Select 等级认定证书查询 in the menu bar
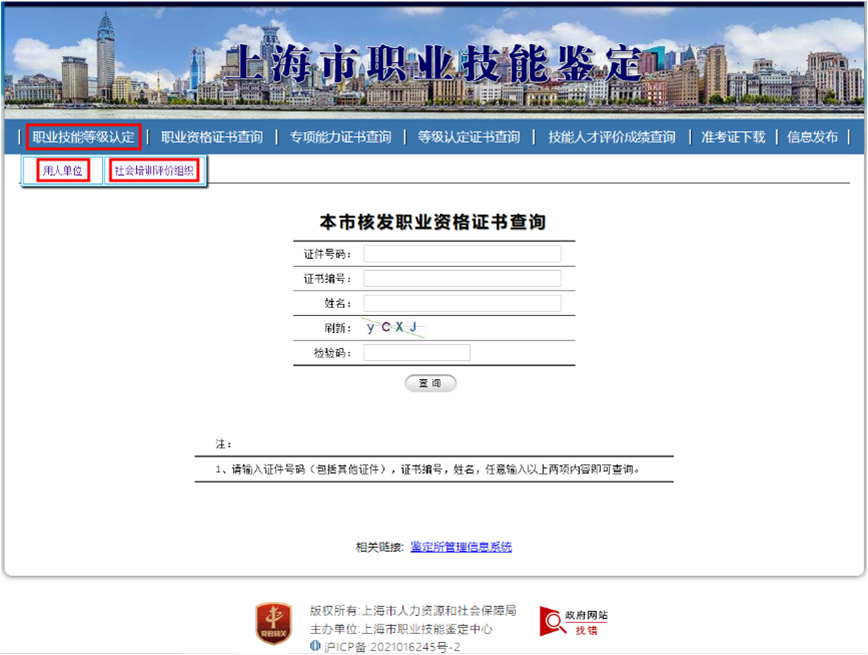The height and width of the screenshot is (655, 868). (467, 140)
